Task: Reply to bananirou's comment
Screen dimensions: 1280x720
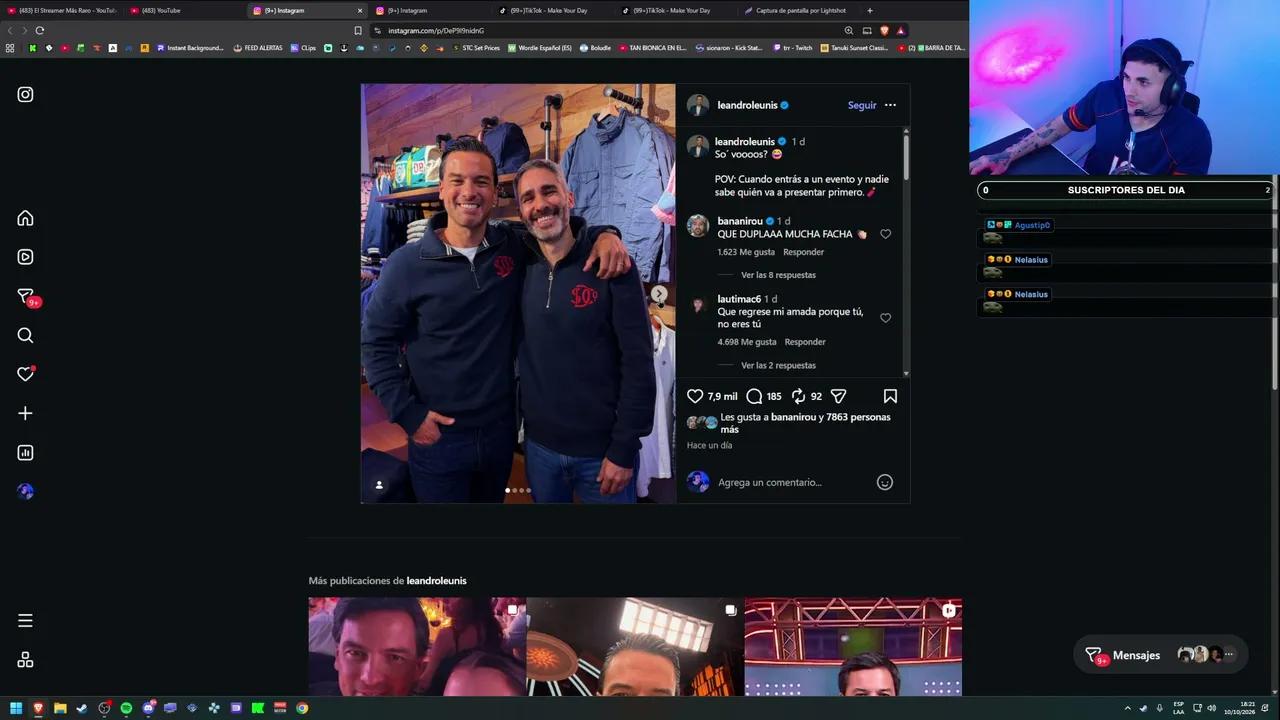Action: (804, 252)
